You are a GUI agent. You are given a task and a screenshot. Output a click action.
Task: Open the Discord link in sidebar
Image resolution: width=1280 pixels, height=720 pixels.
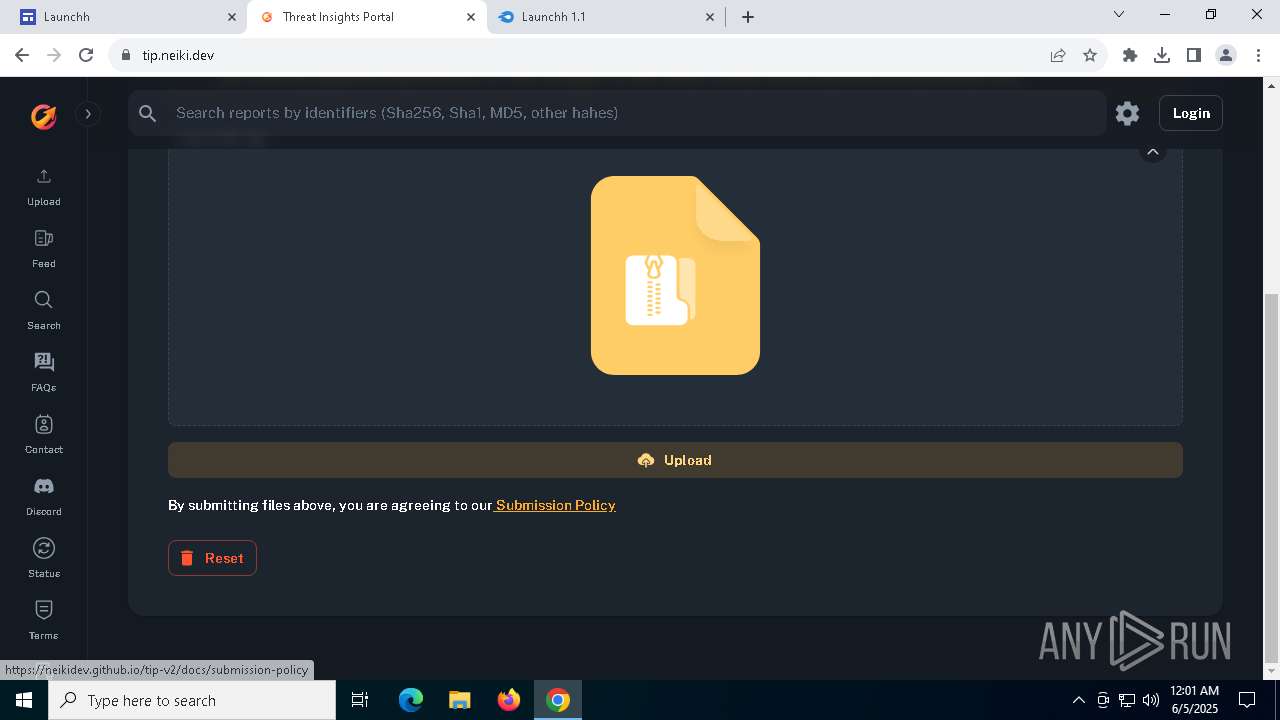(x=44, y=497)
